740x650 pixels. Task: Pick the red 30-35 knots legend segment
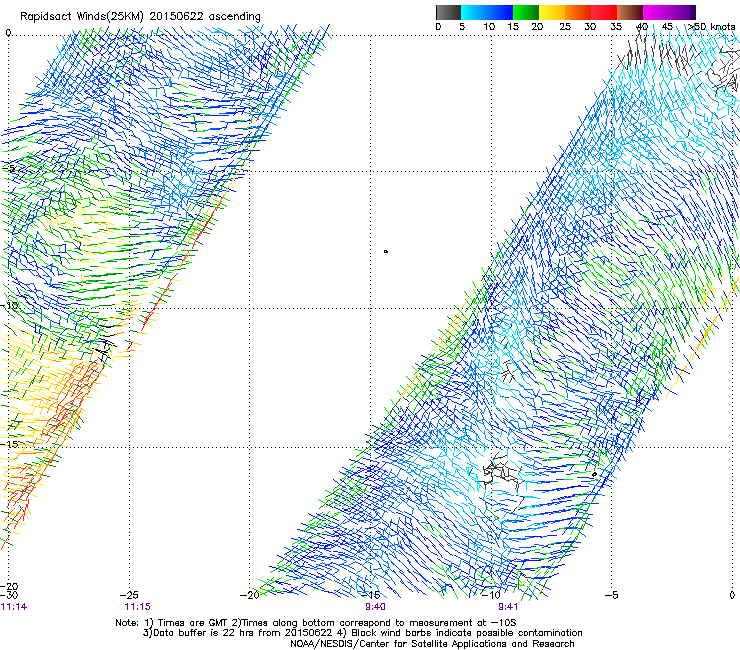click(604, 12)
